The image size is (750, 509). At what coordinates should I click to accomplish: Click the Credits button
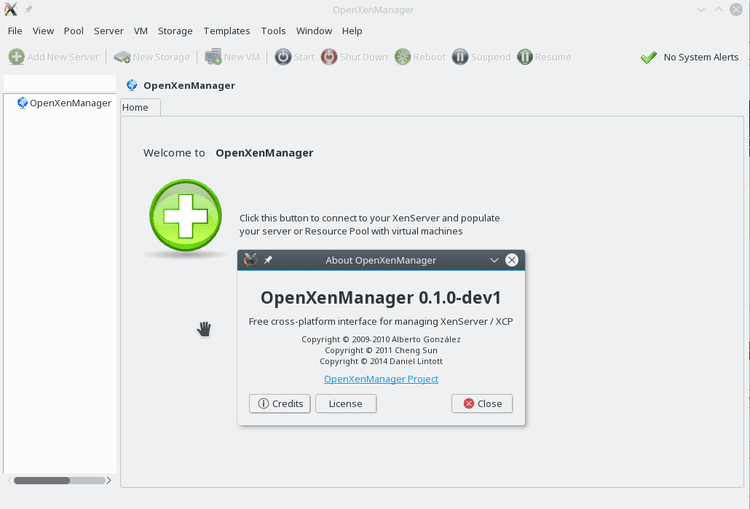point(280,404)
